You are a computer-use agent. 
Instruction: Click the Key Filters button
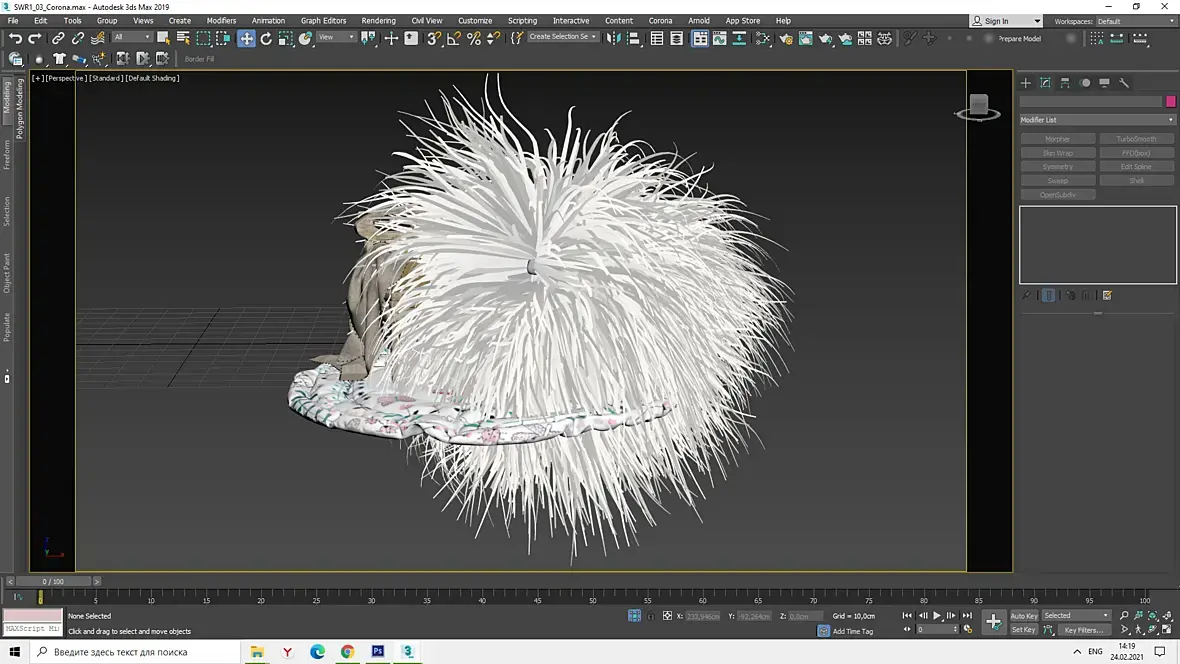(x=1083, y=630)
